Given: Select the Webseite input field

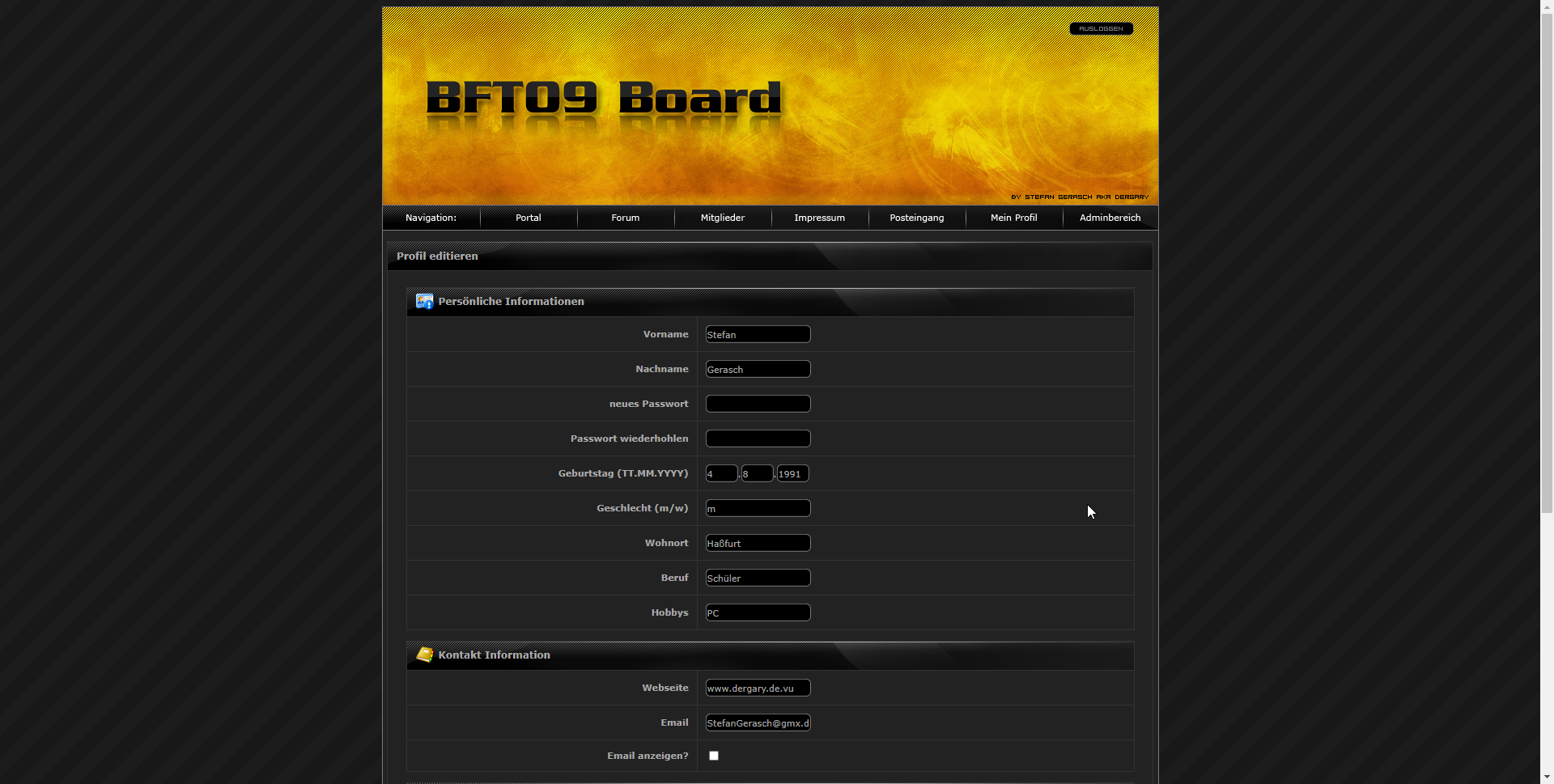Looking at the screenshot, I should 758,688.
